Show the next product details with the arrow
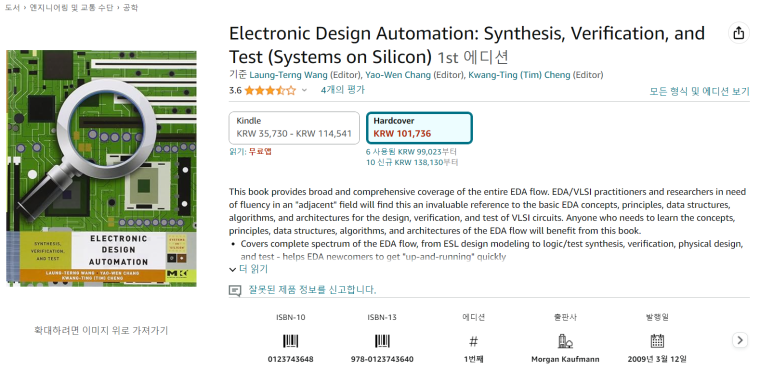The height and width of the screenshot is (382, 773). [740, 340]
